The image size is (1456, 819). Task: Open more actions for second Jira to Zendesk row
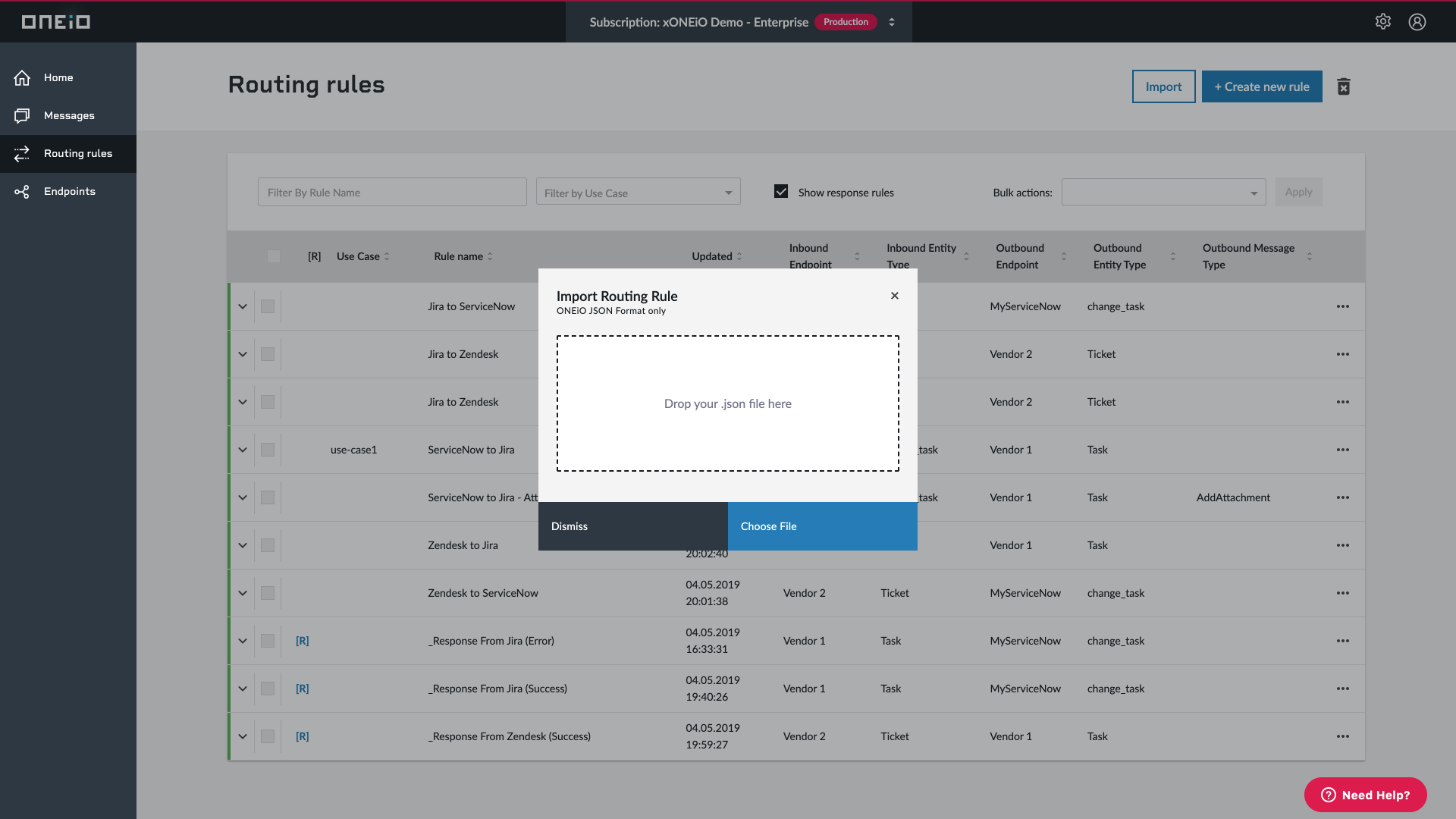click(1343, 402)
